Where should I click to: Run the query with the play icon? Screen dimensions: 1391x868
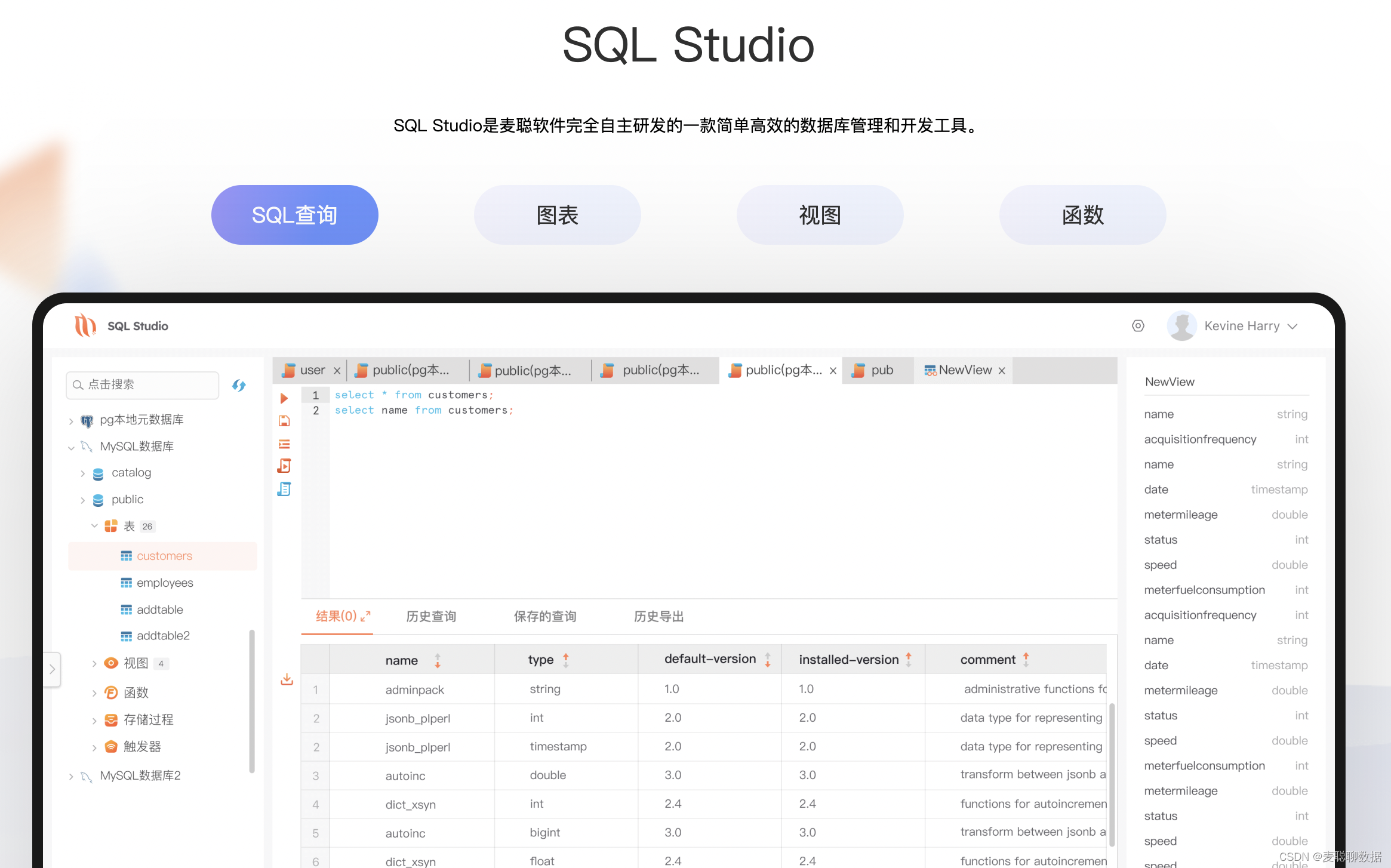(284, 398)
